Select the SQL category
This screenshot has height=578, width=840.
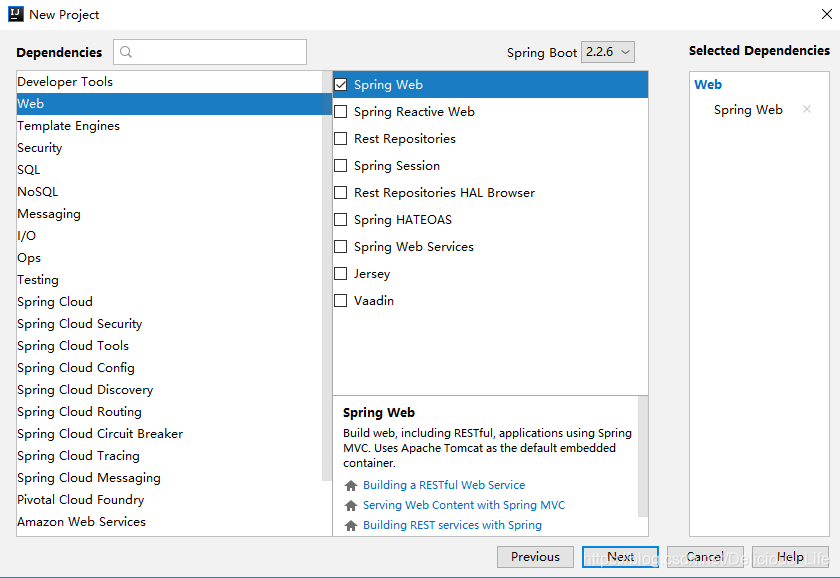(169, 170)
